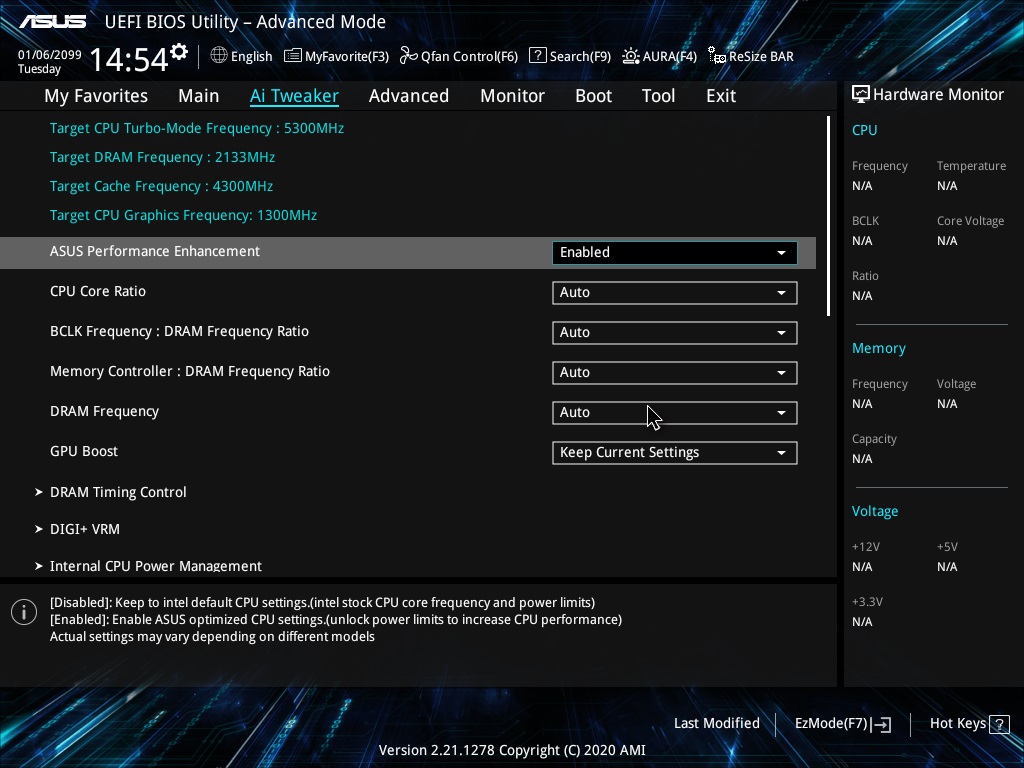The height and width of the screenshot is (768, 1024).
Task: Select the Ai Tweaker tab
Action: tap(294, 96)
